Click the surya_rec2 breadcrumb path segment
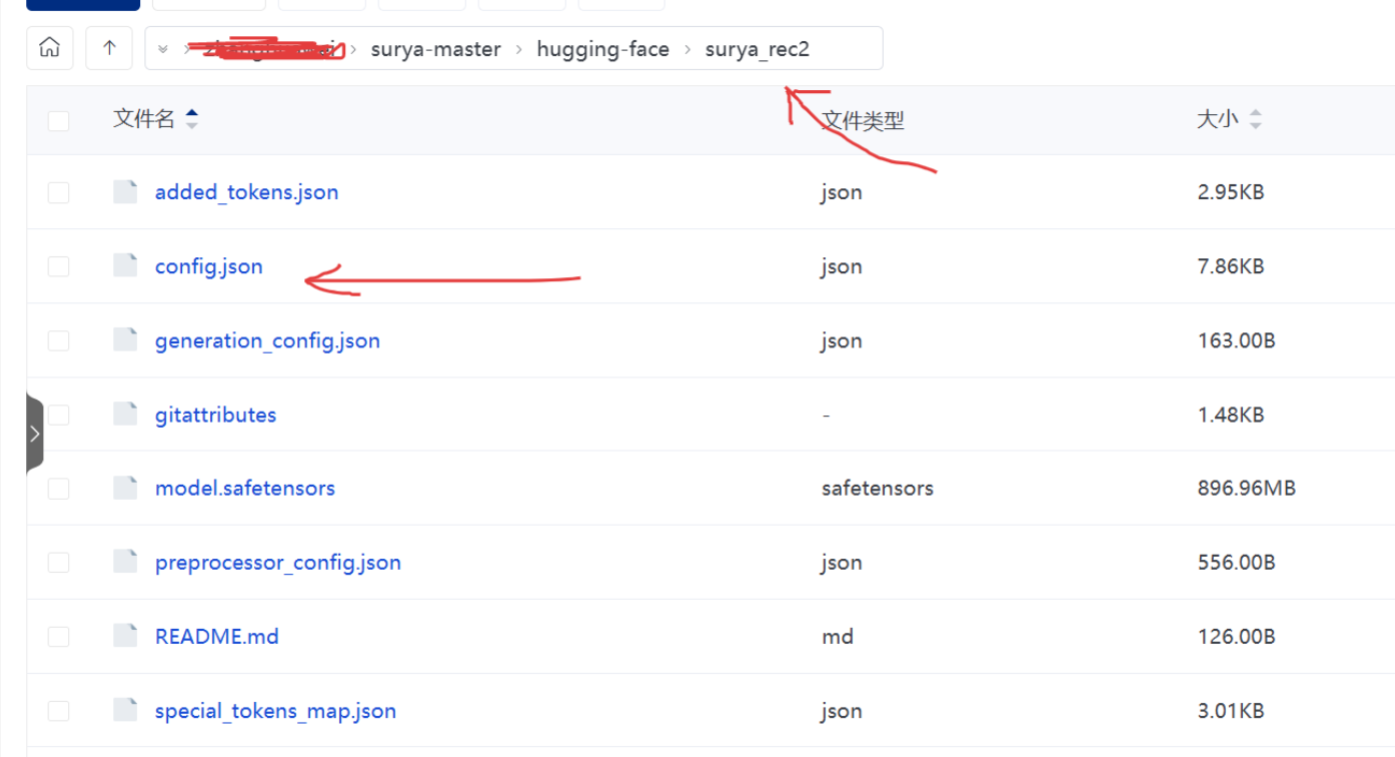This screenshot has width=1395, height=757. point(757,48)
